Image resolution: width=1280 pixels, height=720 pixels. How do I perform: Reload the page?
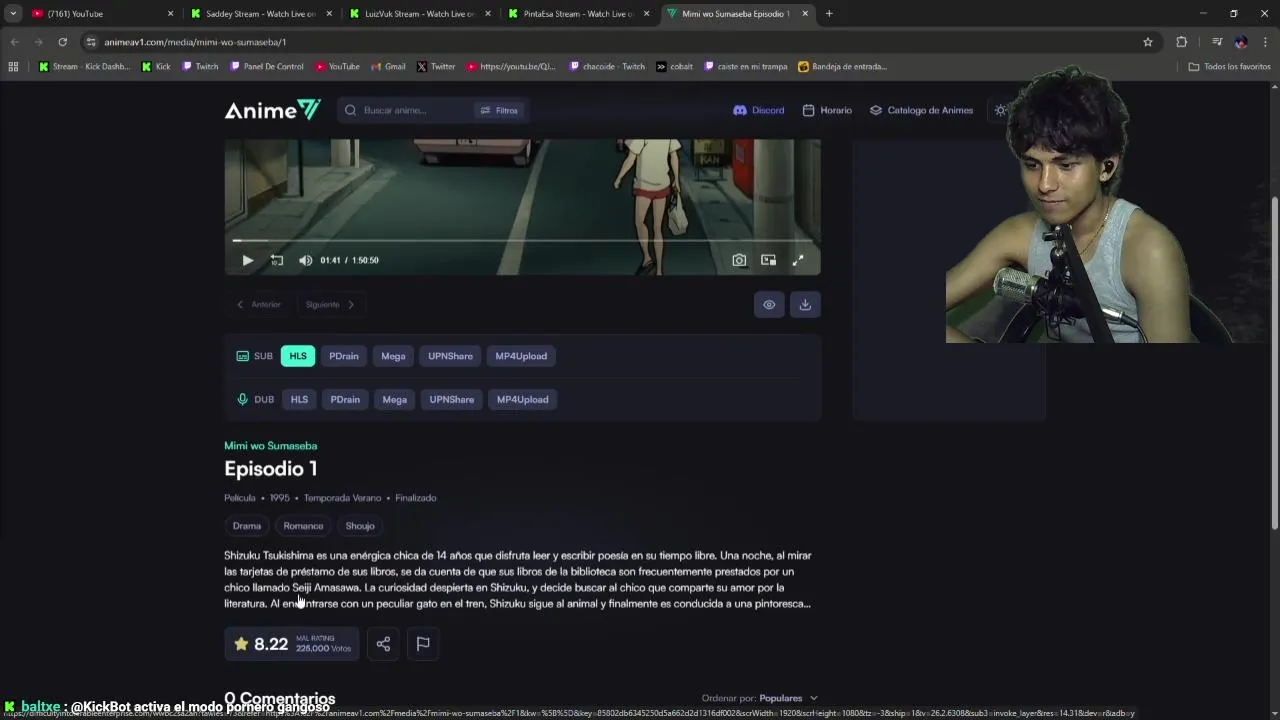point(62,42)
